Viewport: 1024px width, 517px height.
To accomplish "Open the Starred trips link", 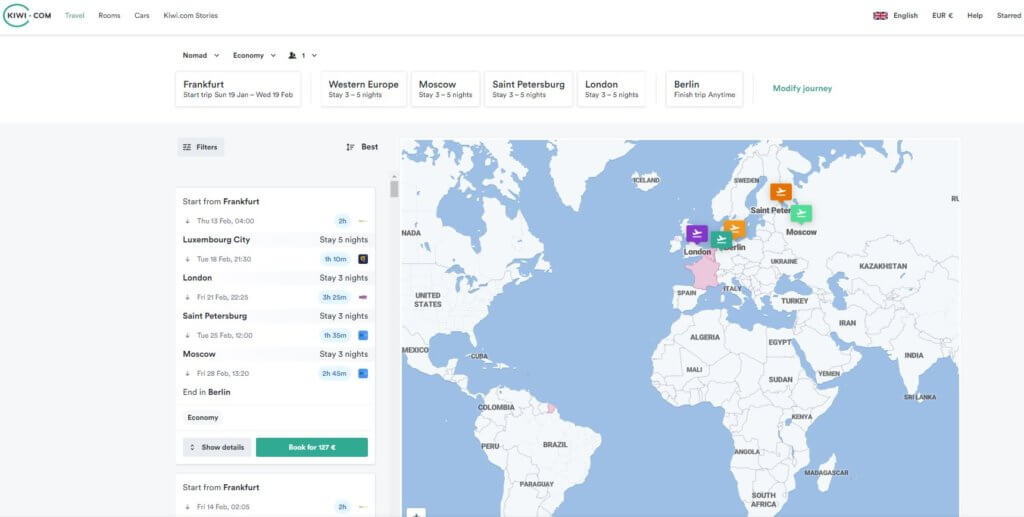I will (x=1009, y=16).
